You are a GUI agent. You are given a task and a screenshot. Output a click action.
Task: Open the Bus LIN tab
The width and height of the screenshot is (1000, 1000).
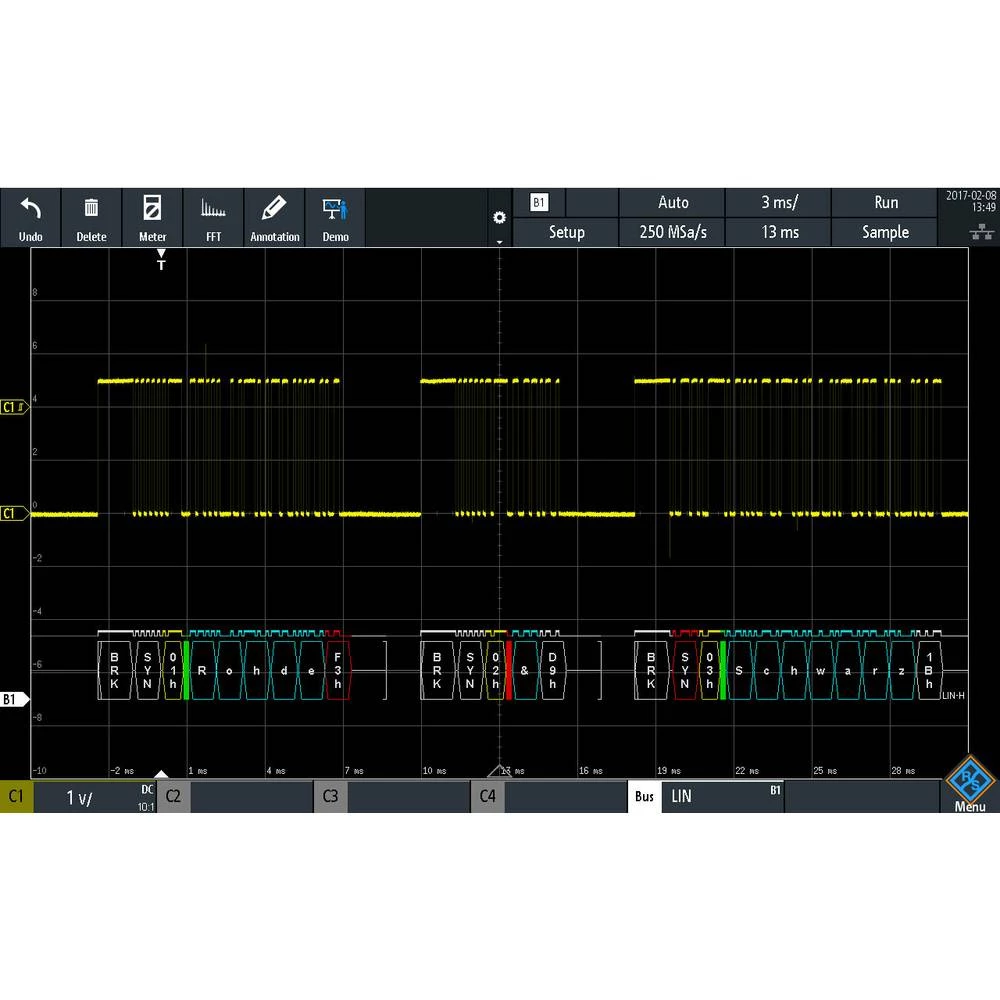(706, 797)
